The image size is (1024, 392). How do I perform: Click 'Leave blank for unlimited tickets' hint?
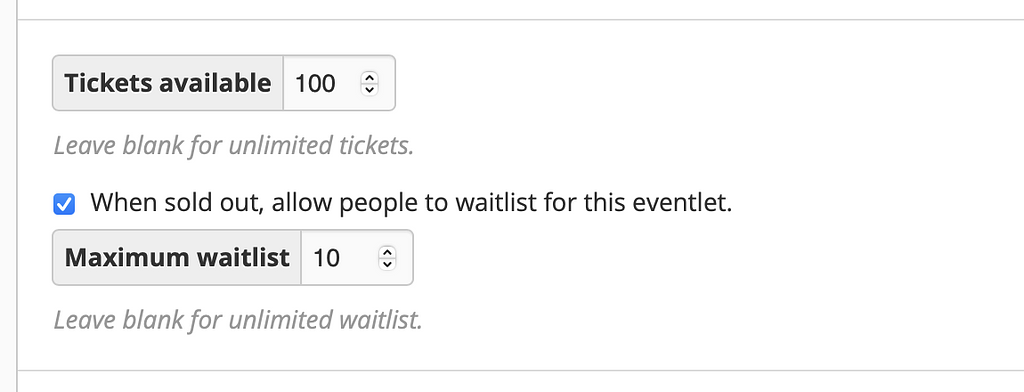click(x=234, y=146)
